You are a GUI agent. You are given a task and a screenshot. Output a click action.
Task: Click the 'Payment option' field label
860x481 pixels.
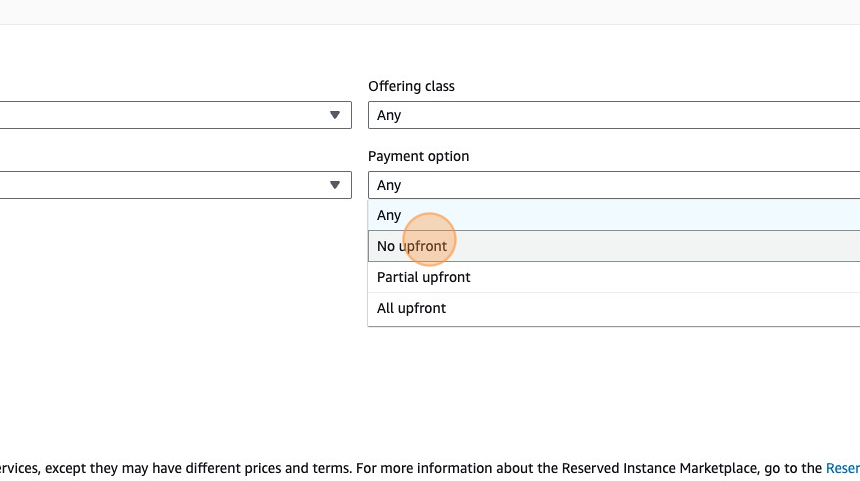pos(418,156)
